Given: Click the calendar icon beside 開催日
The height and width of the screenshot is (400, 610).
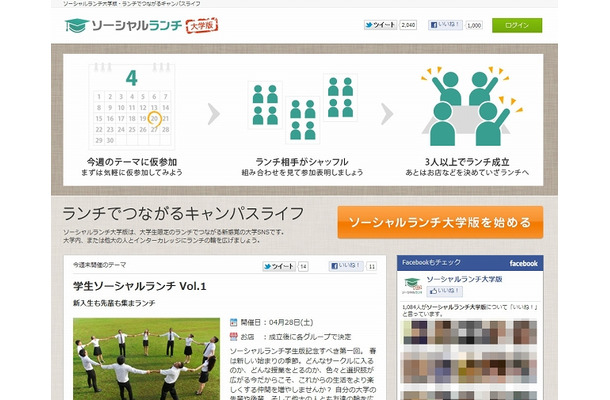Looking at the screenshot, I should [233, 322].
